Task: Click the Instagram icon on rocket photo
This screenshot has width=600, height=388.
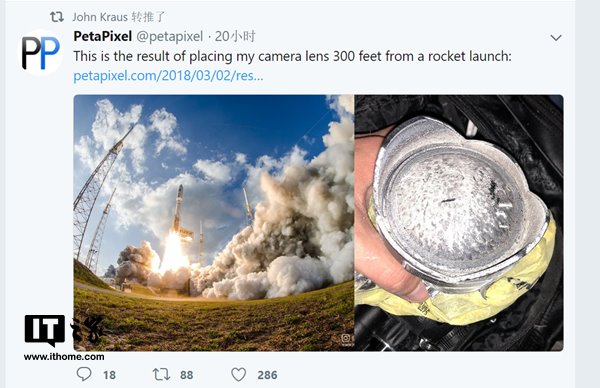Action: pos(346,338)
